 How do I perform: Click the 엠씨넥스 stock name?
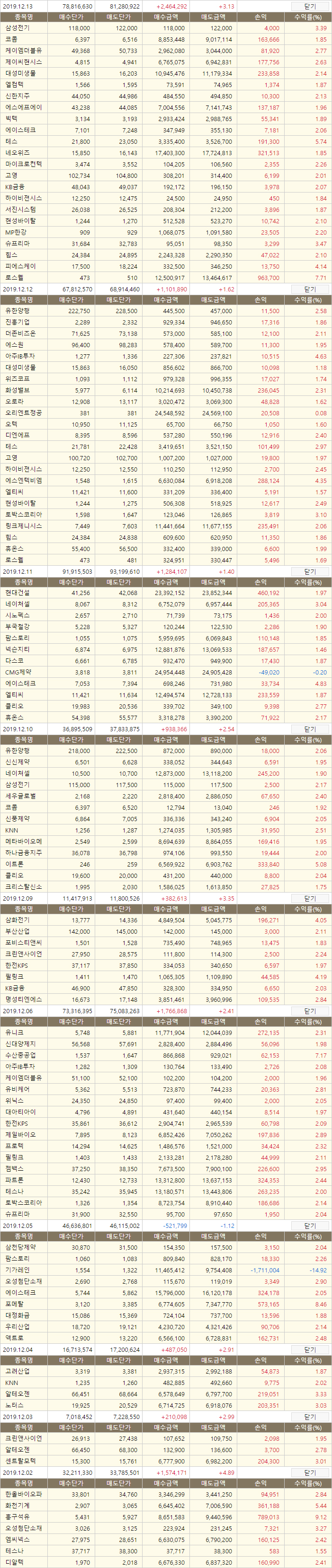(18, 1540)
